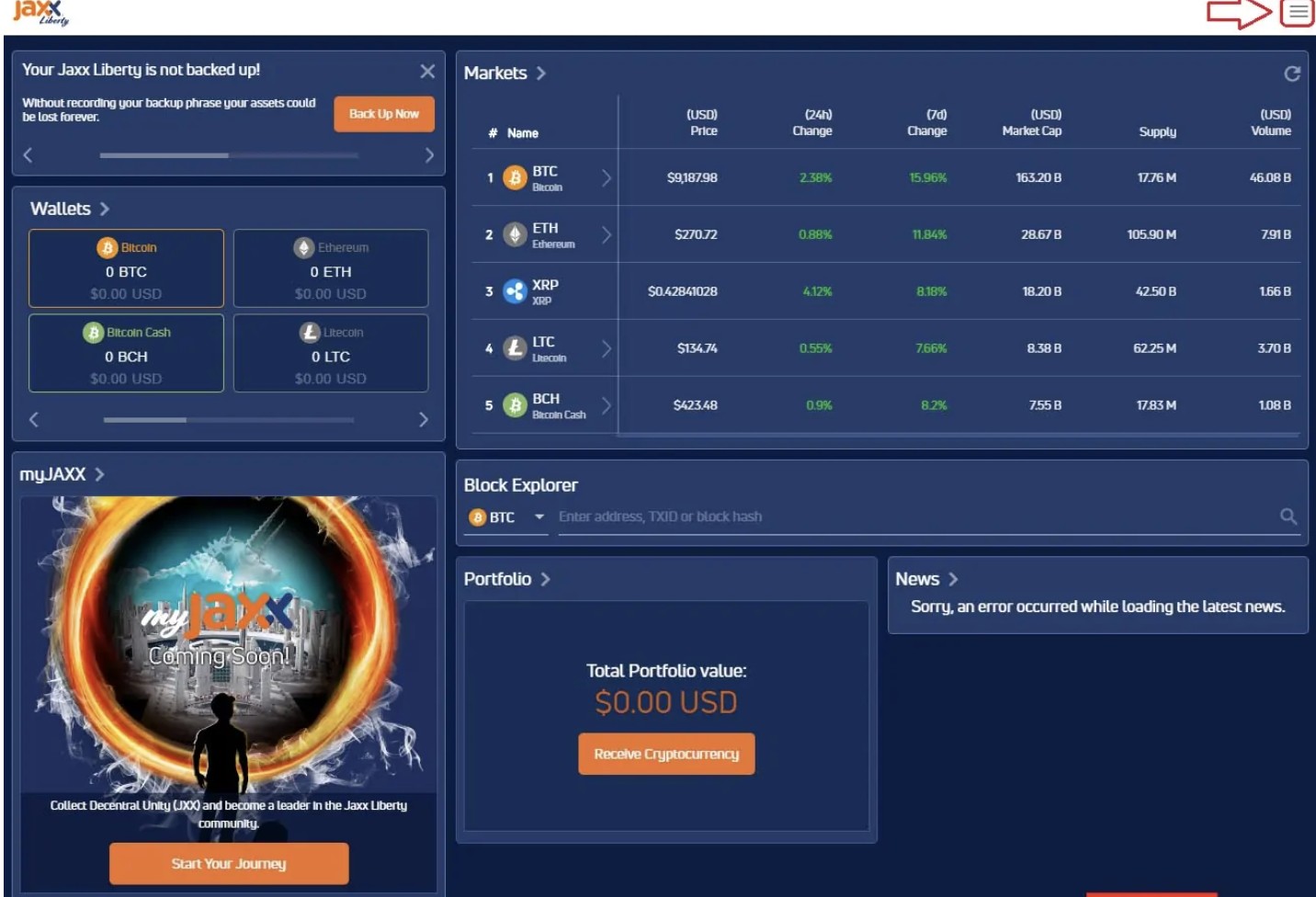Expand ETH market row chevron

[x=607, y=235]
